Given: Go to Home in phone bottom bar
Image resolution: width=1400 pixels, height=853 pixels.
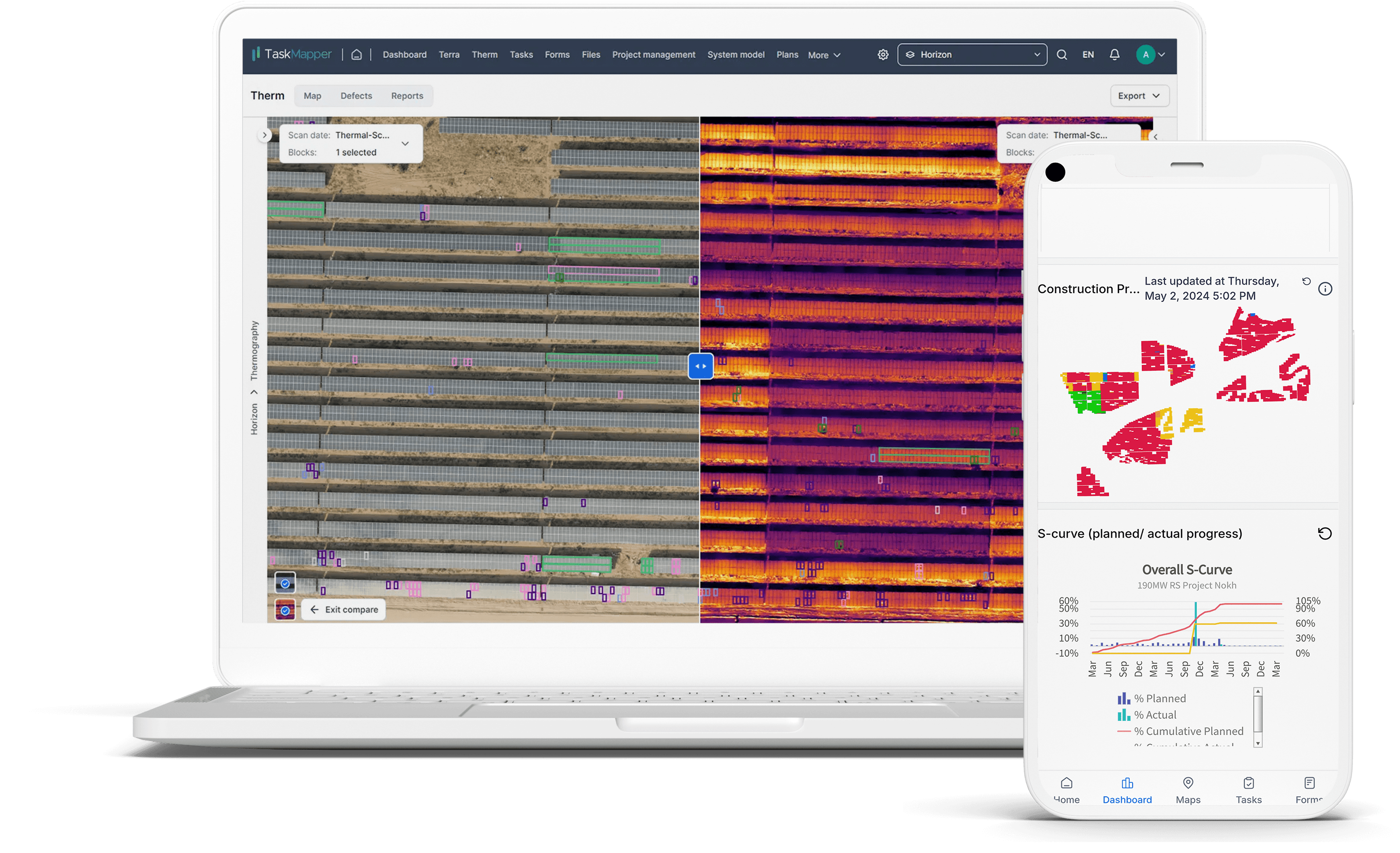Looking at the screenshot, I should click(x=1066, y=790).
